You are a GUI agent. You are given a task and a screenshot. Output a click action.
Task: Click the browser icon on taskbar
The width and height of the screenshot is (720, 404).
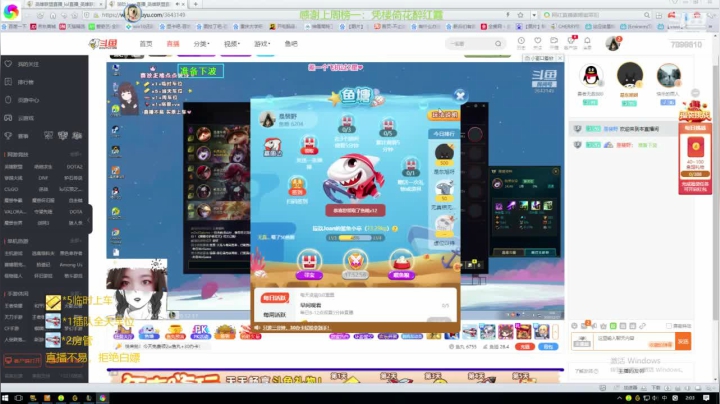(102, 398)
